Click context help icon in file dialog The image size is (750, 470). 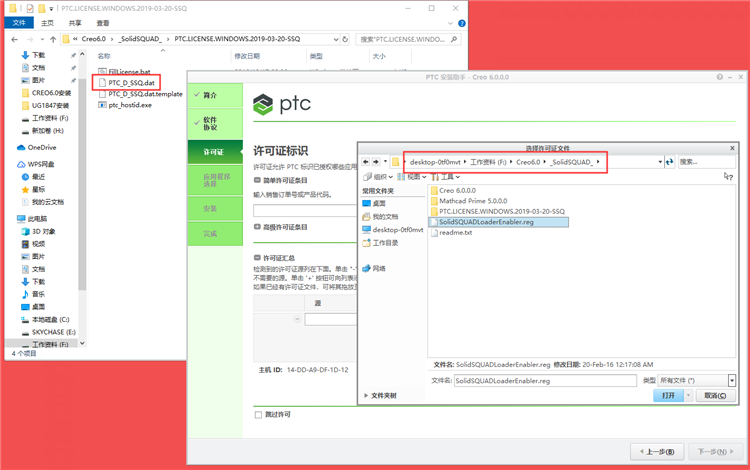[x=728, y=176]
